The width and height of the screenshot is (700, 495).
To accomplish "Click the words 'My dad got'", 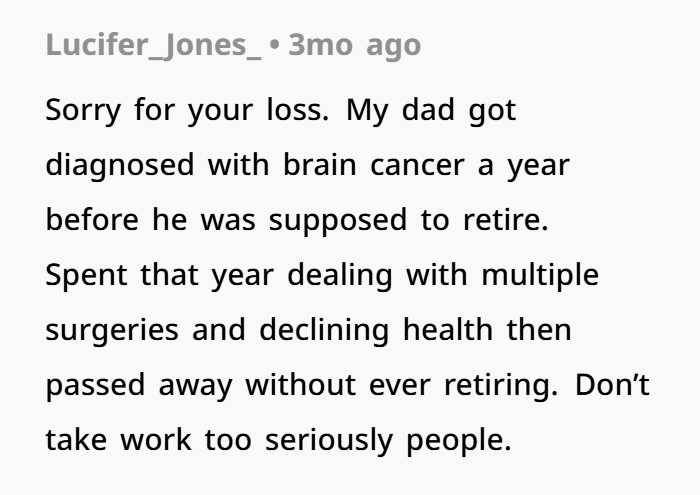I will point(431,111).
